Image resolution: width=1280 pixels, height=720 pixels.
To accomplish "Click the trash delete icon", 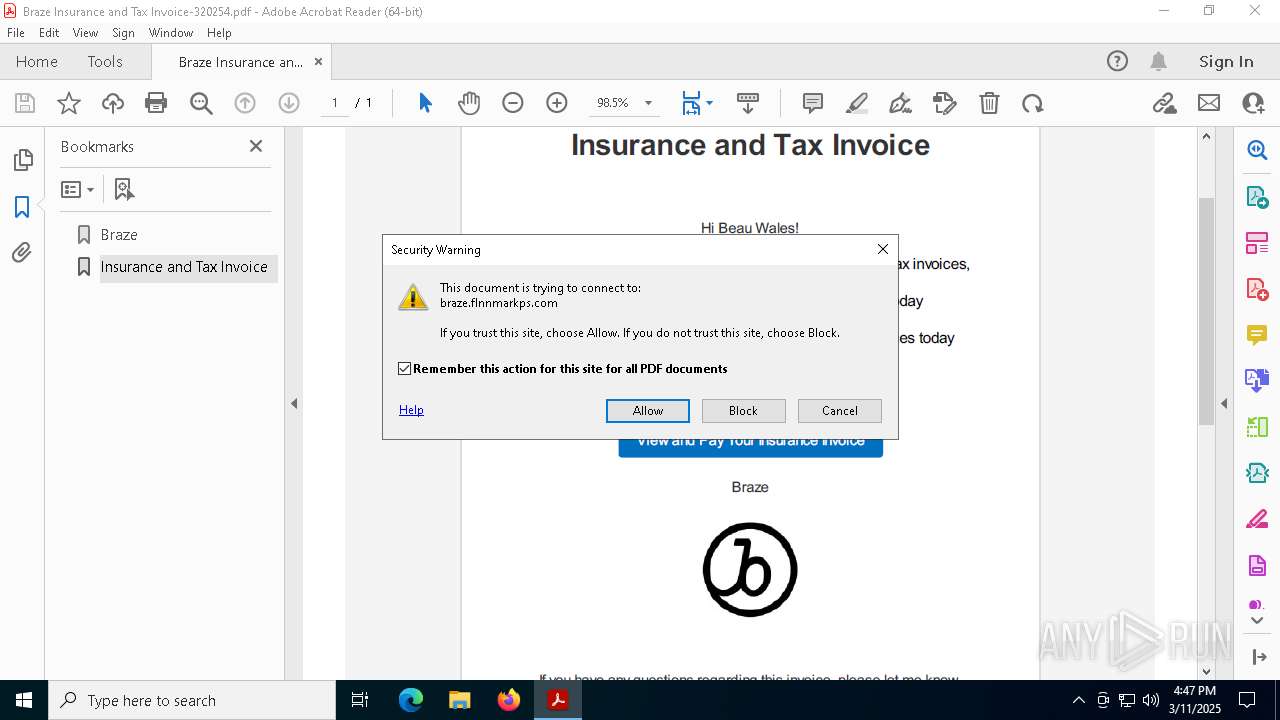I will [989, 103].
